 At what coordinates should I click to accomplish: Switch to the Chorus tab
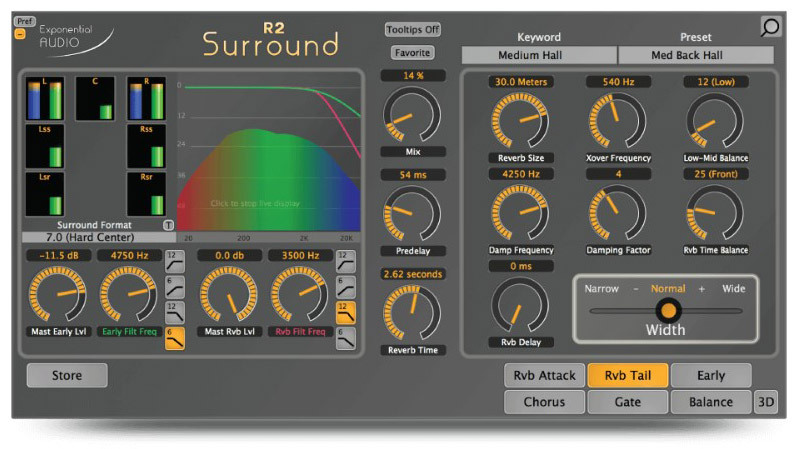544,402
